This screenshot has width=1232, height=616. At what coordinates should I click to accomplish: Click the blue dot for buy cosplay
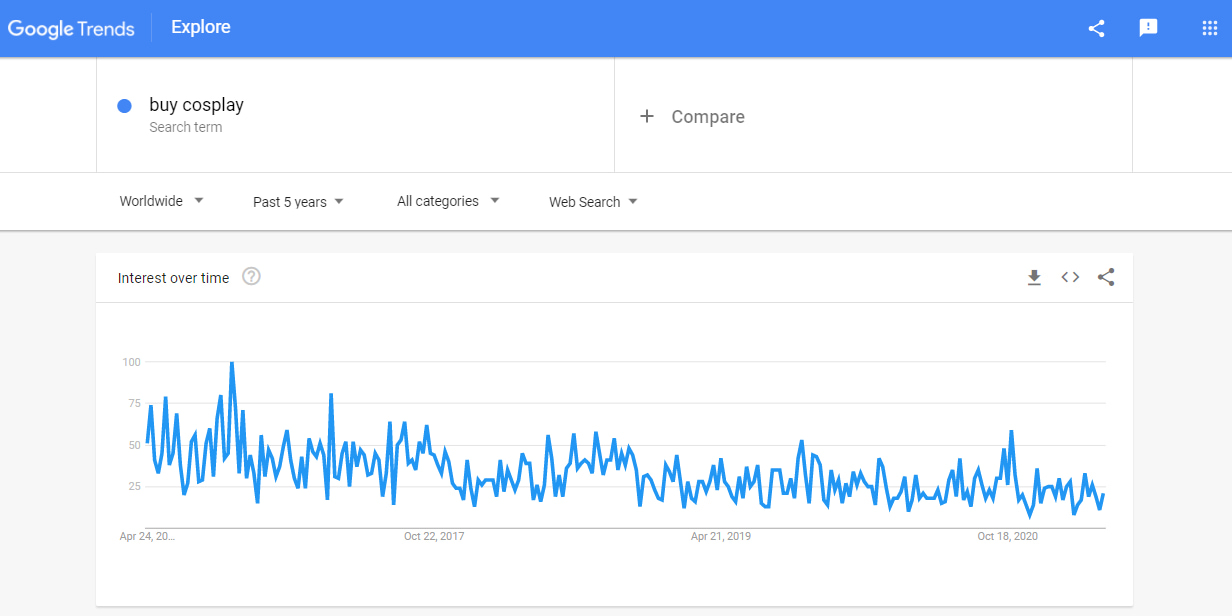[125, 106]
